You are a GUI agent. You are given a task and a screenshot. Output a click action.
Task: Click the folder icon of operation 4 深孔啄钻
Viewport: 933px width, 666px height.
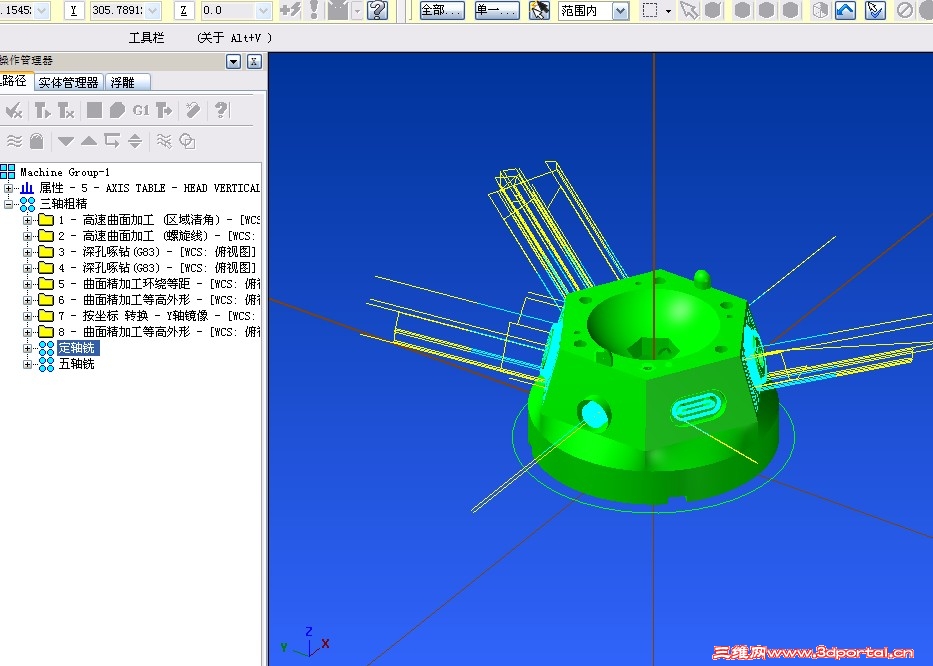[46, 268]
